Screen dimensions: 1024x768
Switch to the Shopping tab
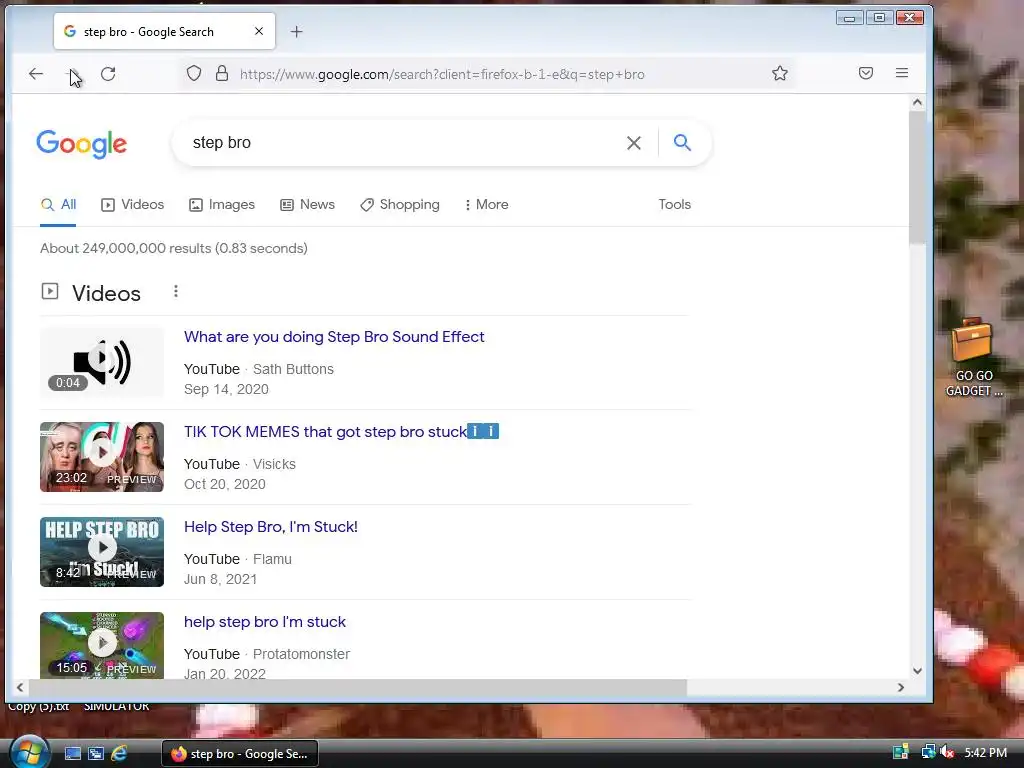pyautogui.click(x=400, y=204)
